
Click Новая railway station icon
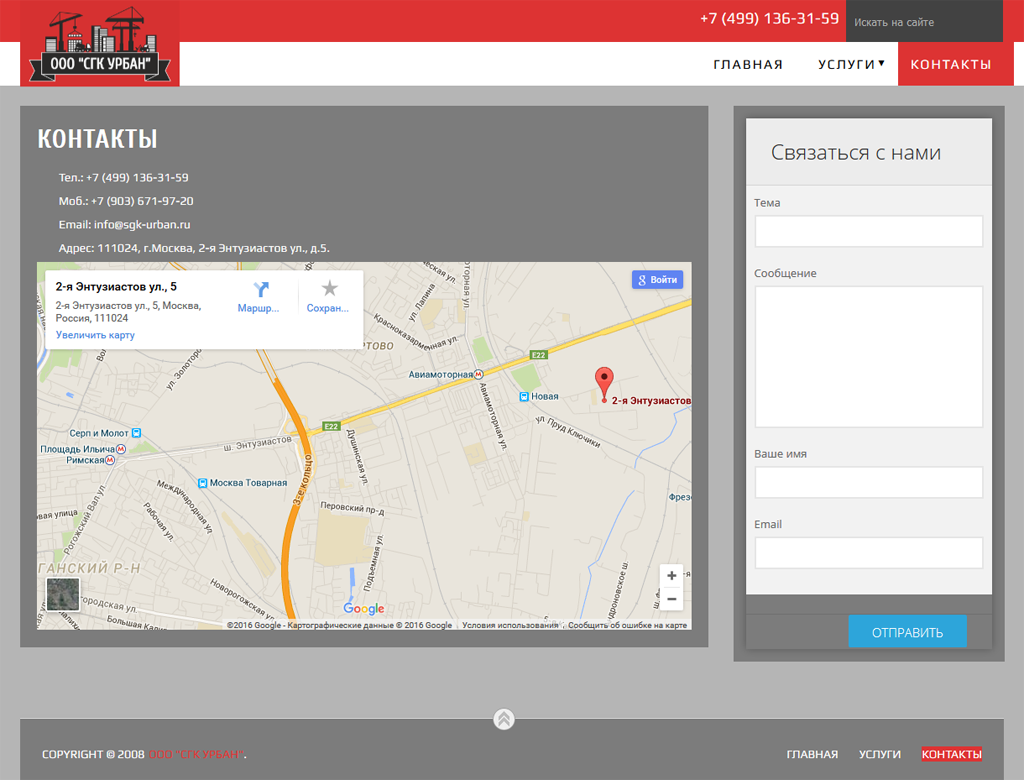point(524,397)
